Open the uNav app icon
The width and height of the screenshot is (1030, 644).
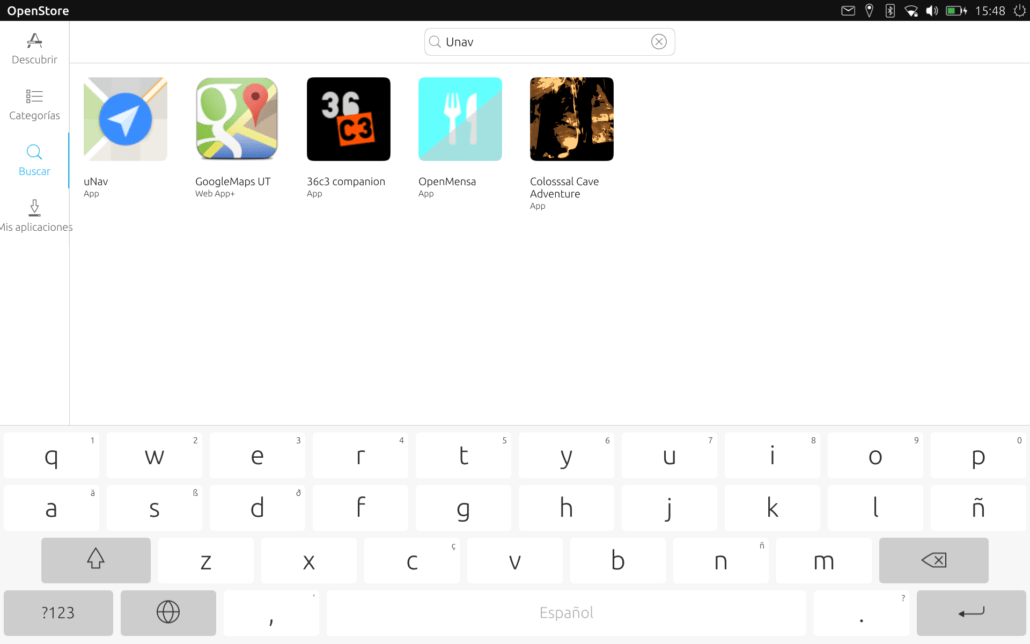(x=125, y=119)
